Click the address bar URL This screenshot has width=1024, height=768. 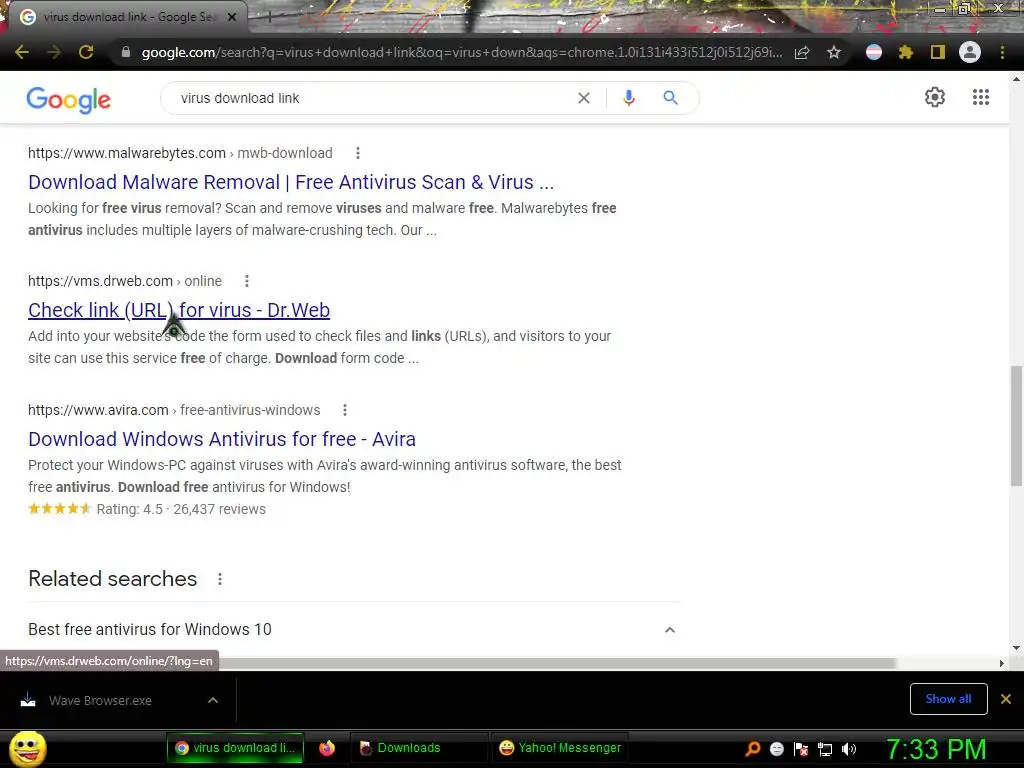461,52
